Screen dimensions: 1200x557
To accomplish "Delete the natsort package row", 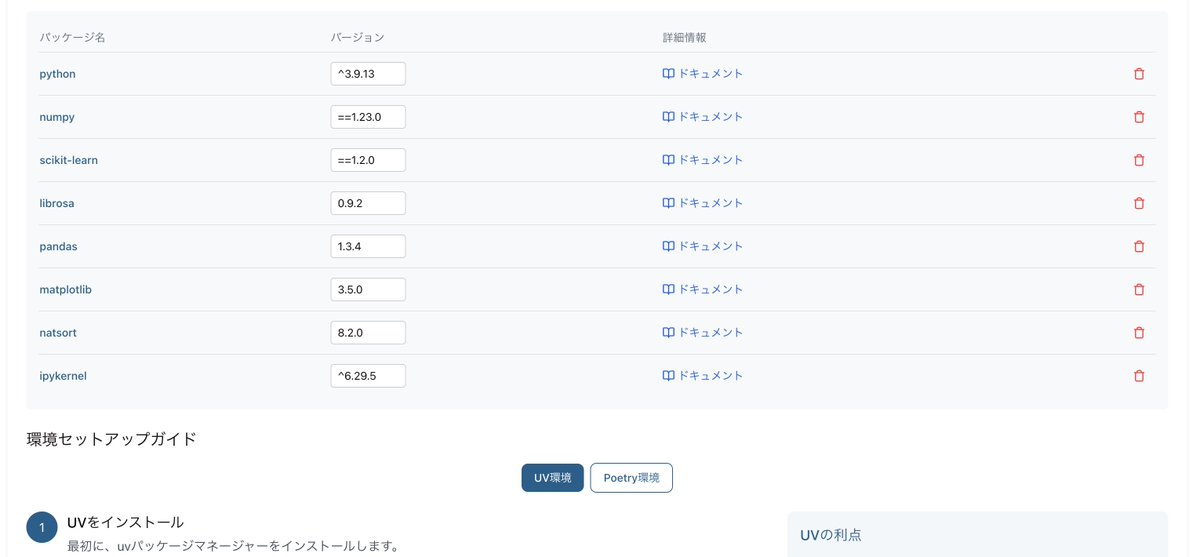I will tap(1138, 332).
